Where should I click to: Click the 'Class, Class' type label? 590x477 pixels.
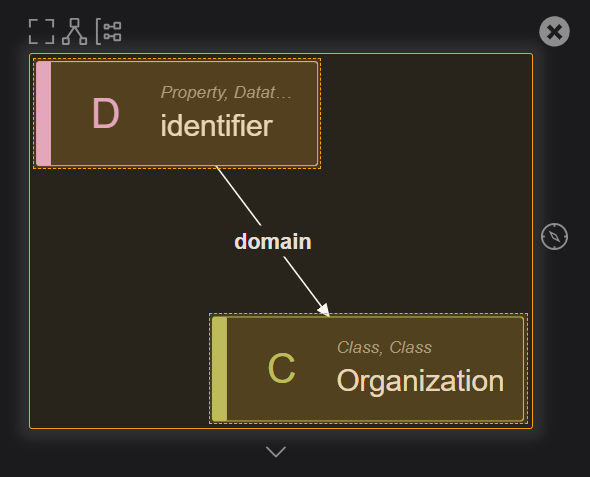[384, 347]
